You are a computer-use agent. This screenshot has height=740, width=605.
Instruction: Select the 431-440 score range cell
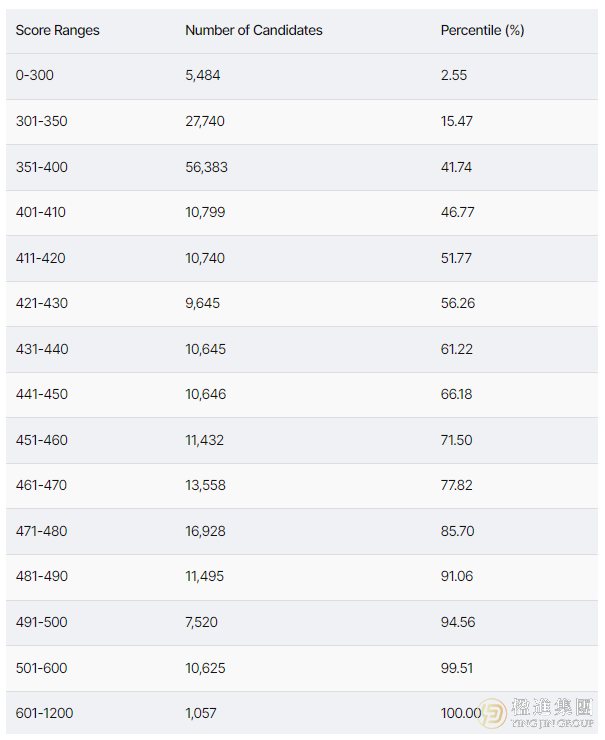42,349
